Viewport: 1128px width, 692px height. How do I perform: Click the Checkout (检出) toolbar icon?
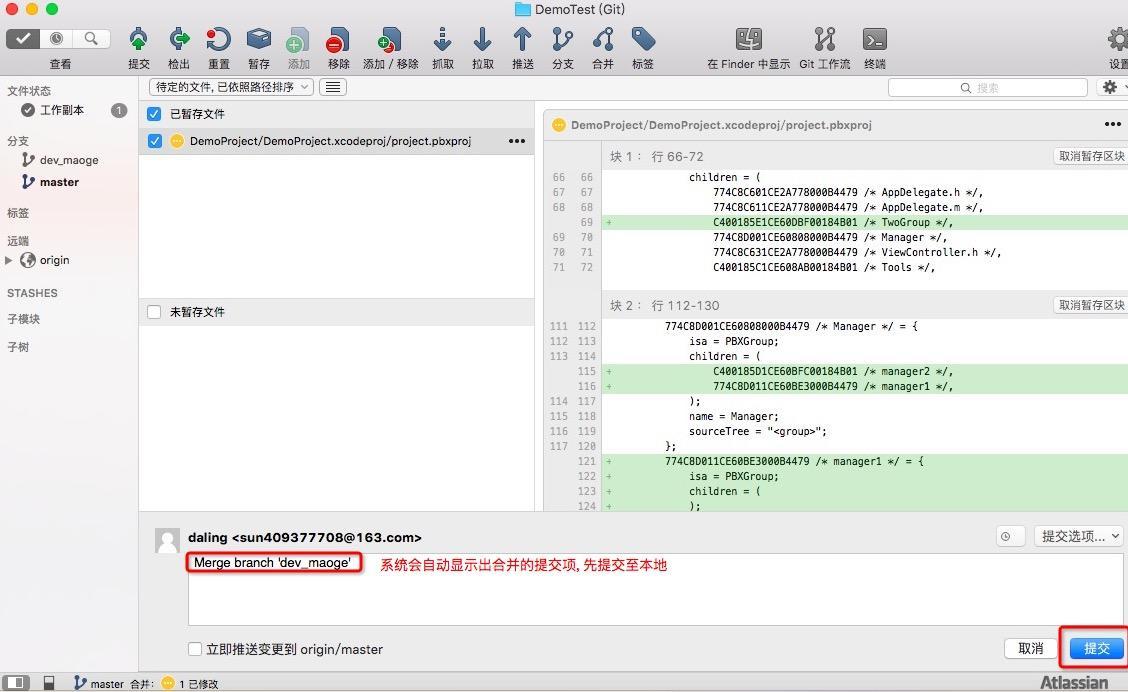click(x=178, y=40)
